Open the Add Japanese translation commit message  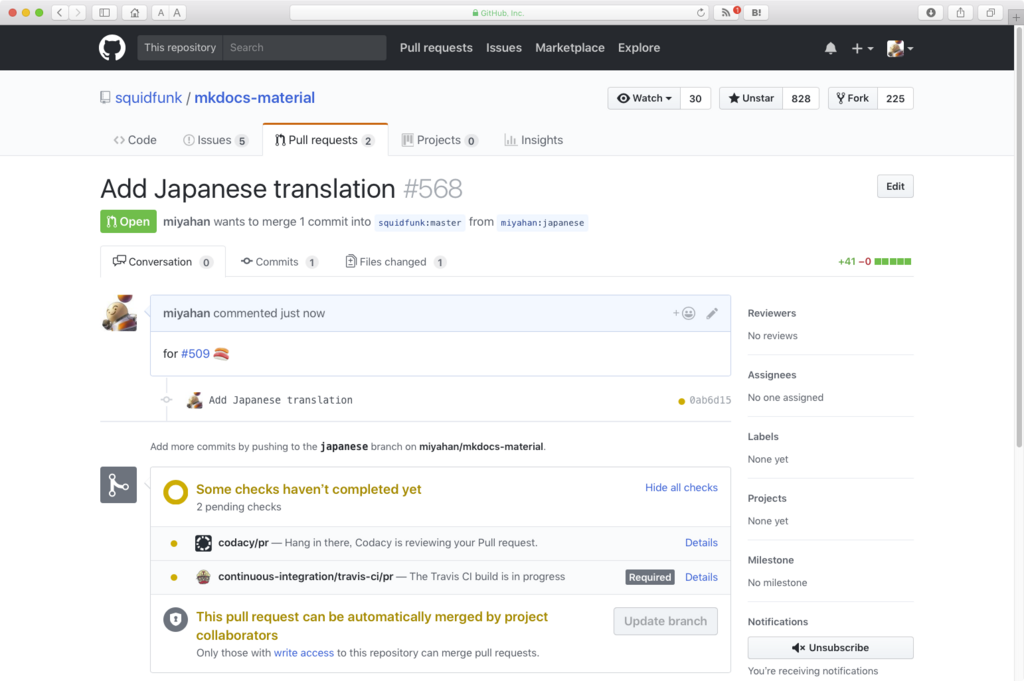point(280,400)
